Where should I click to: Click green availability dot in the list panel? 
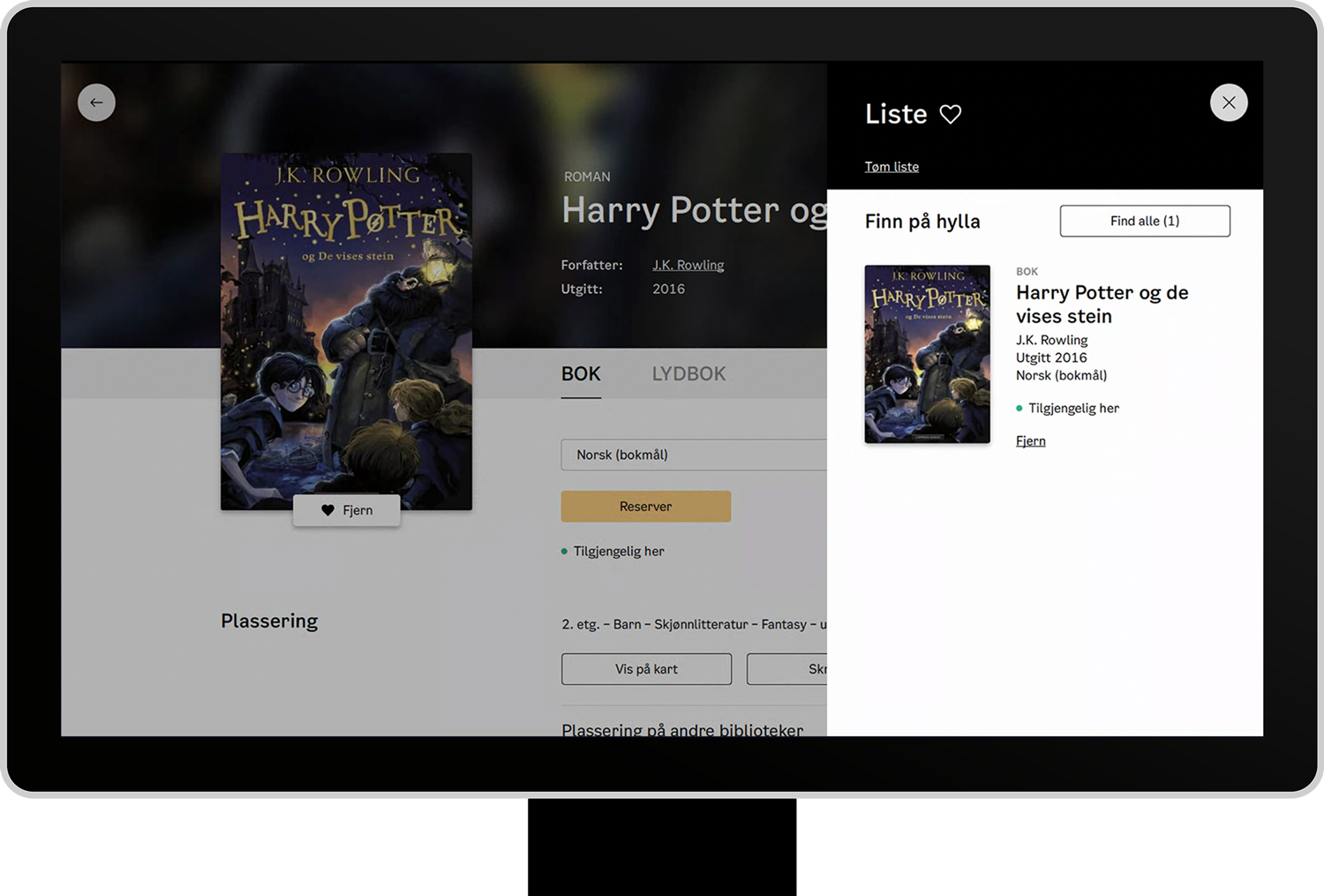pyautogui.click(x=1019, y=409)
